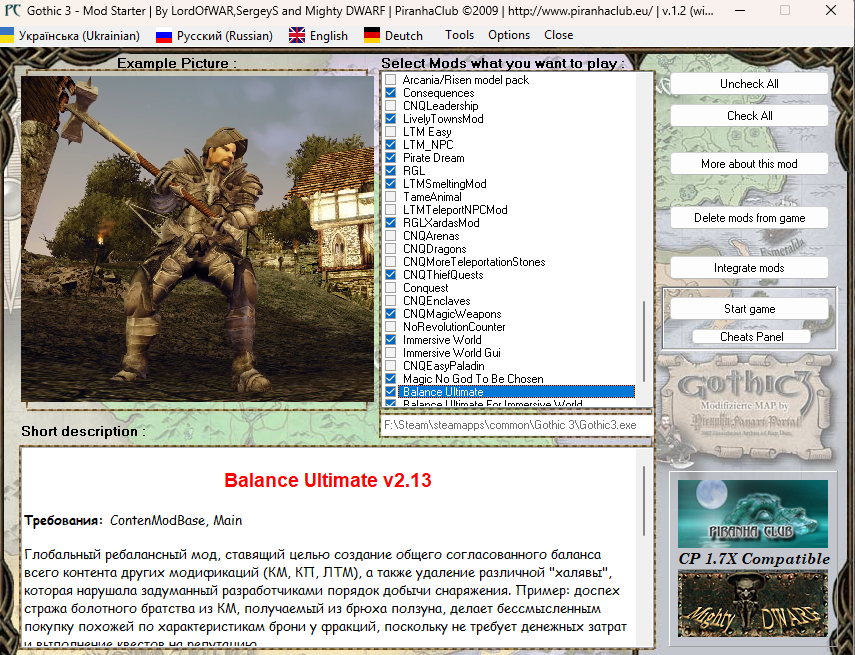855x655 pixels.
Task: Open the Options menu
Action: [509, 35]
